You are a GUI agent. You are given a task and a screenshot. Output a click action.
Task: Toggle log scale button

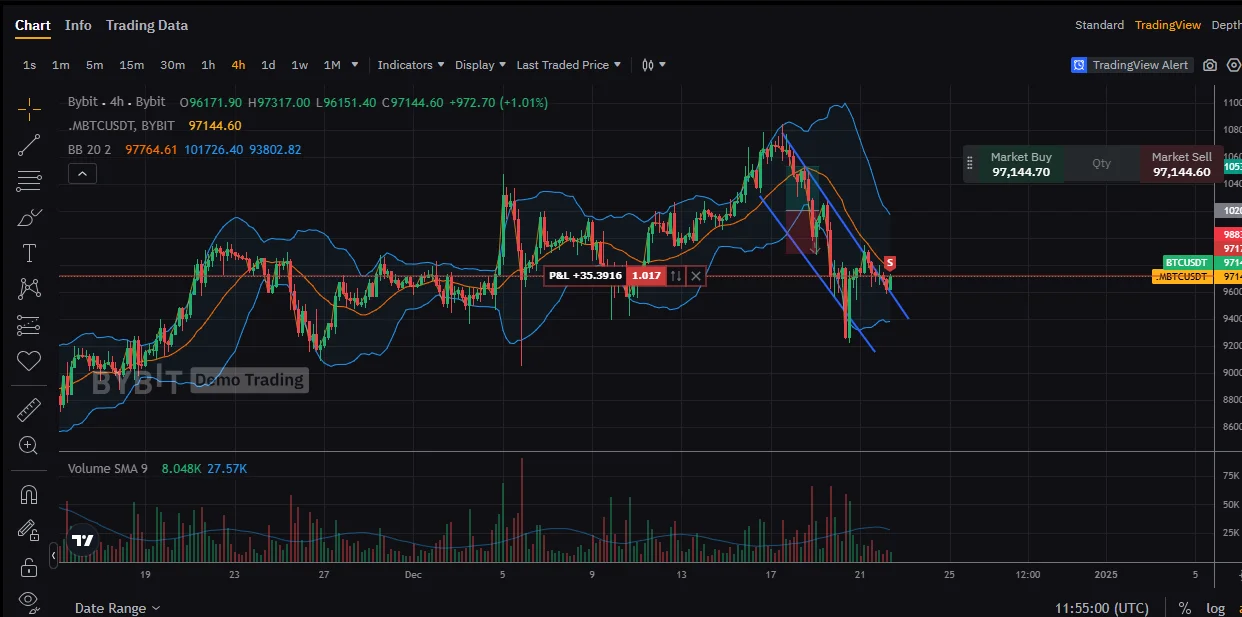click(x=1215, y=608)
